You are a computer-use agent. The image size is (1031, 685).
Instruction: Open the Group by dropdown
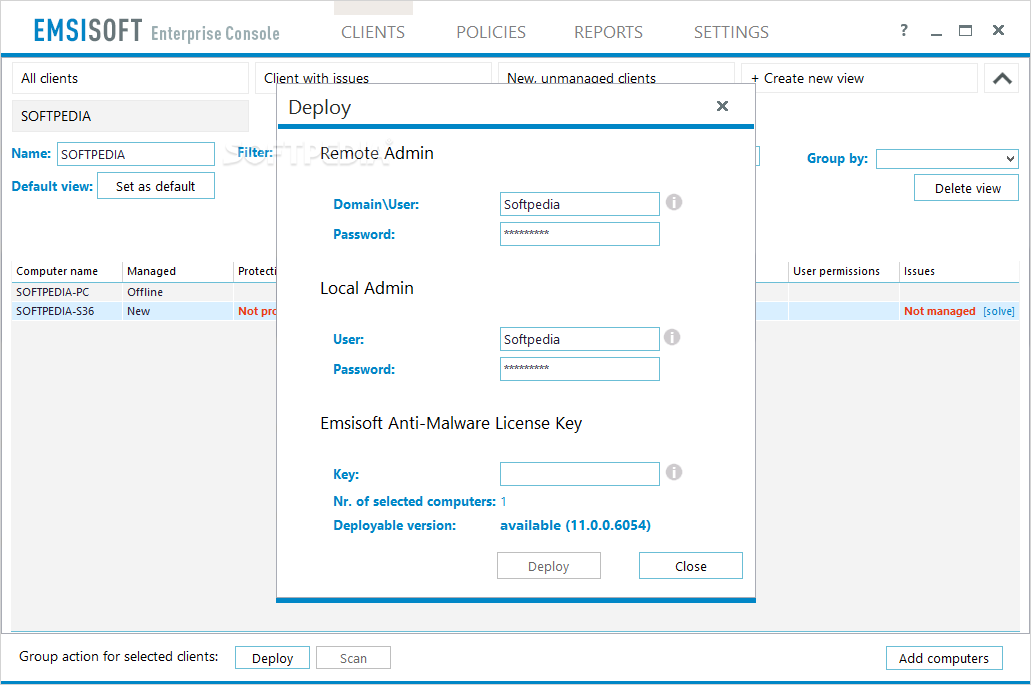point(947,158)
